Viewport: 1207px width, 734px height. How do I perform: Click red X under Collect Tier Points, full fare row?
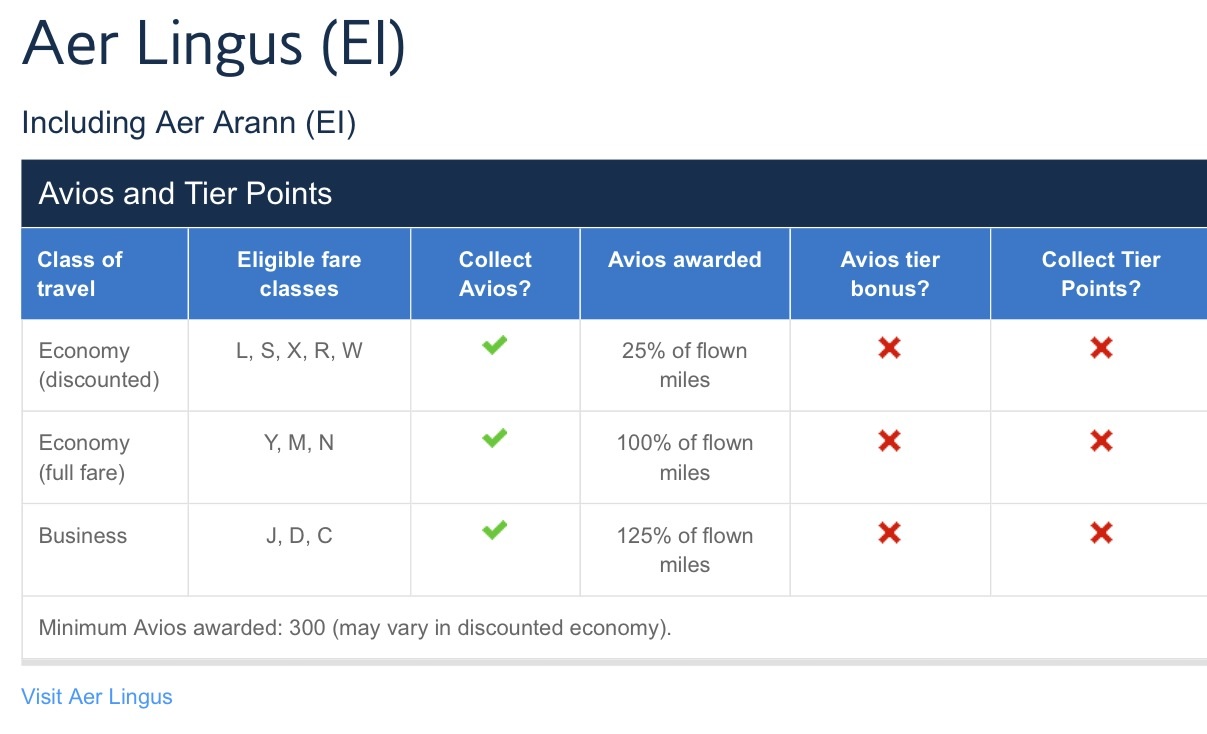(x=1101, y=440)
